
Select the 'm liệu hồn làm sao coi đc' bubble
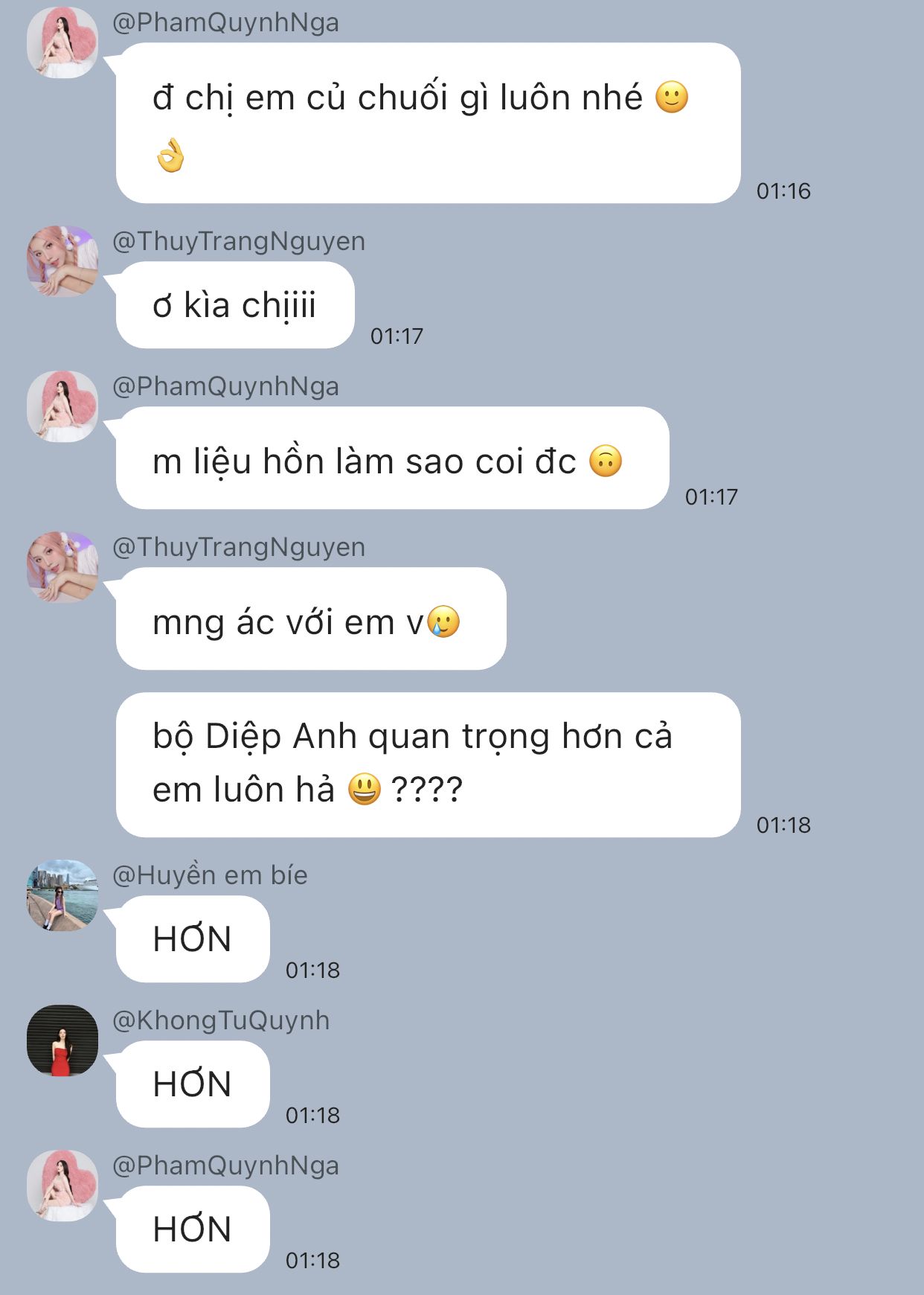pos(392,458)
